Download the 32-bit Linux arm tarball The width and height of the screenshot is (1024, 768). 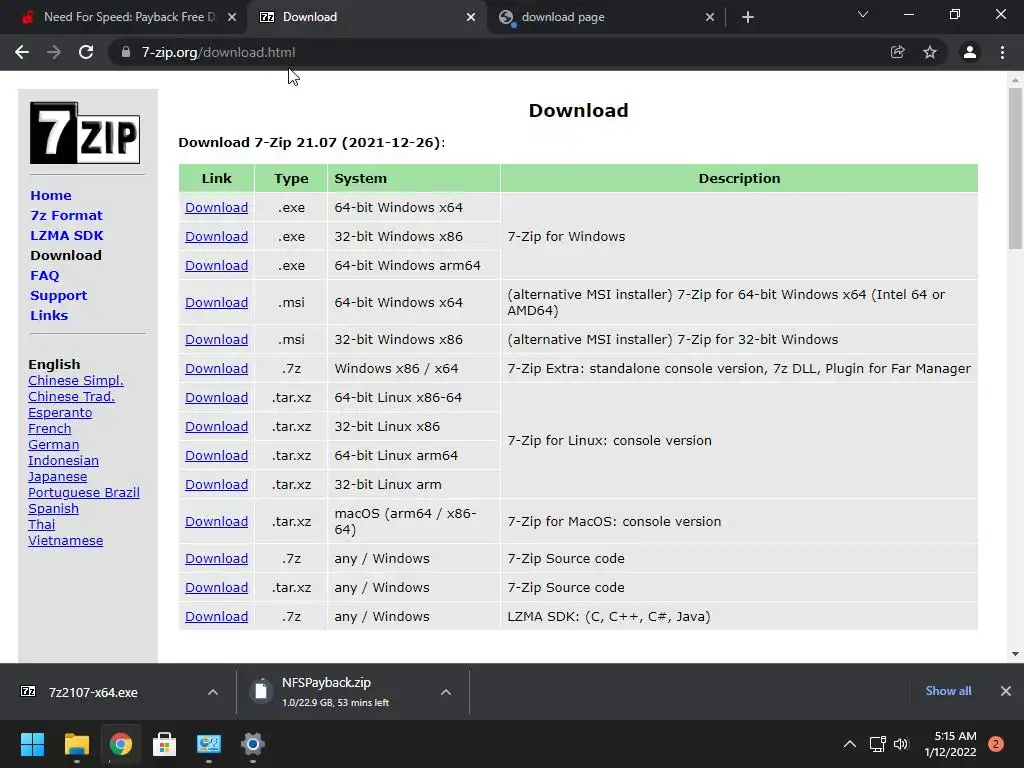pos(216,485)
